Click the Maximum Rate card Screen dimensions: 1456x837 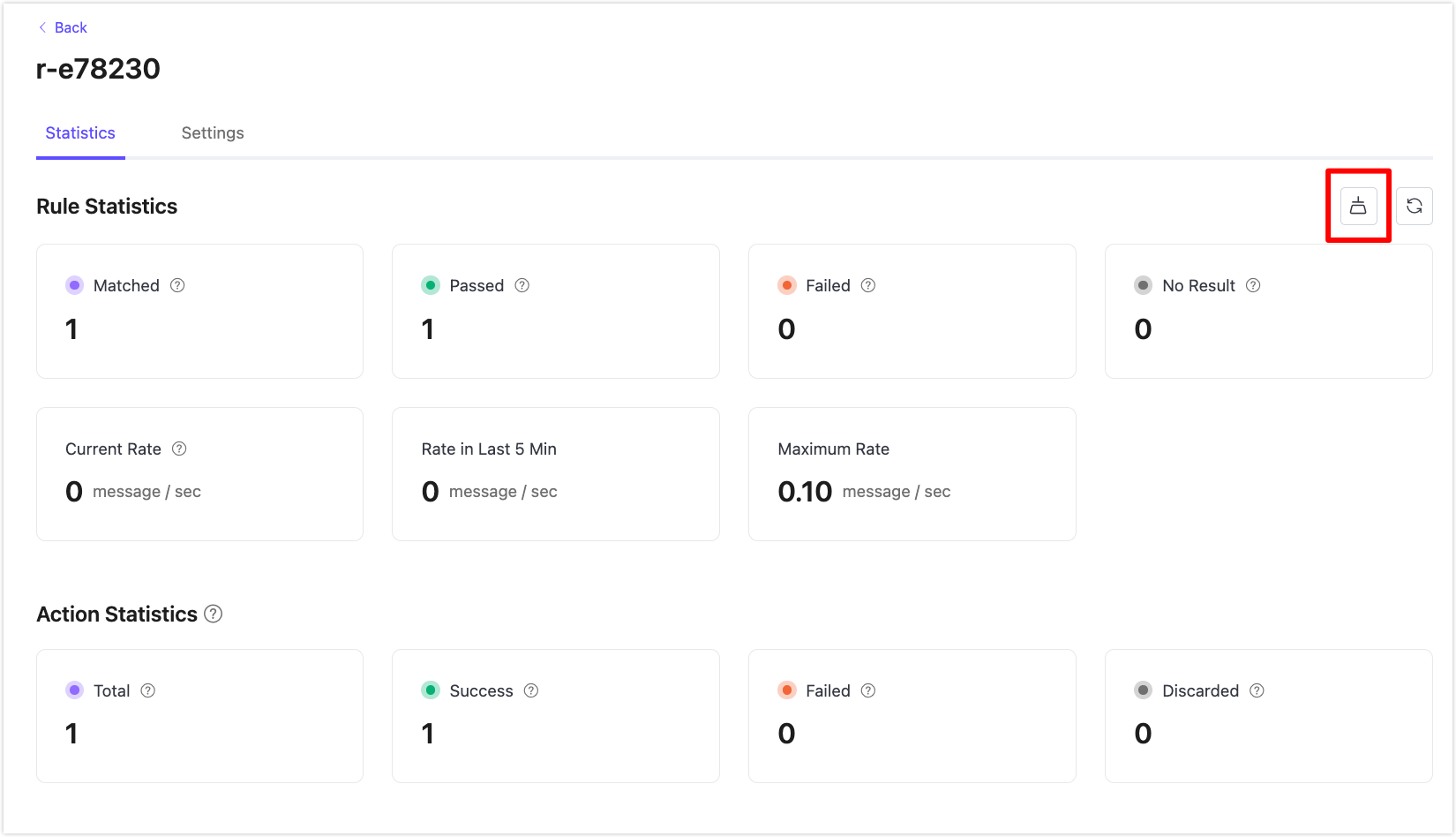[x=912, y=474]
